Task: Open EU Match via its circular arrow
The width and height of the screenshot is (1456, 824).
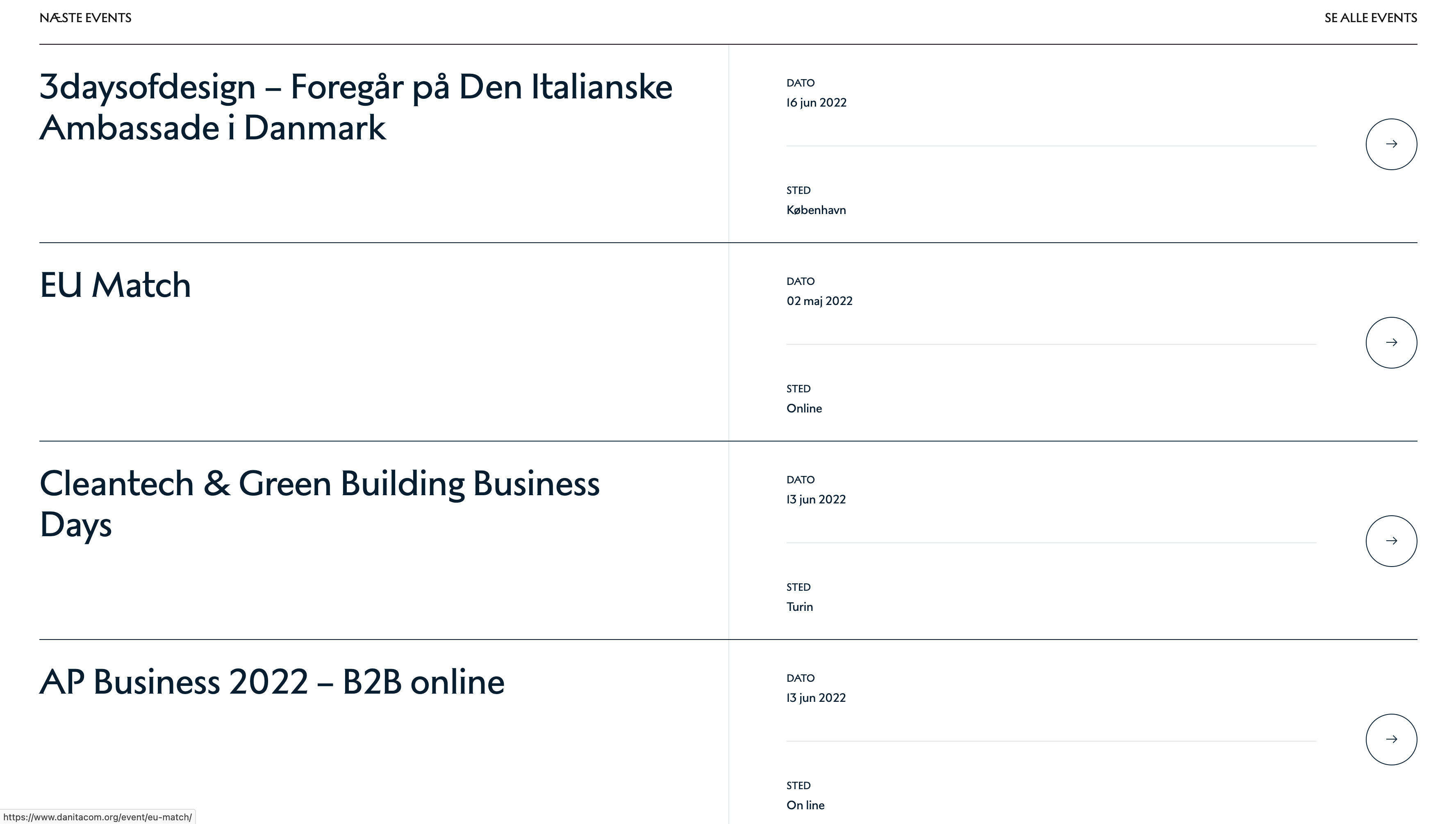Action: point(1391,342)
